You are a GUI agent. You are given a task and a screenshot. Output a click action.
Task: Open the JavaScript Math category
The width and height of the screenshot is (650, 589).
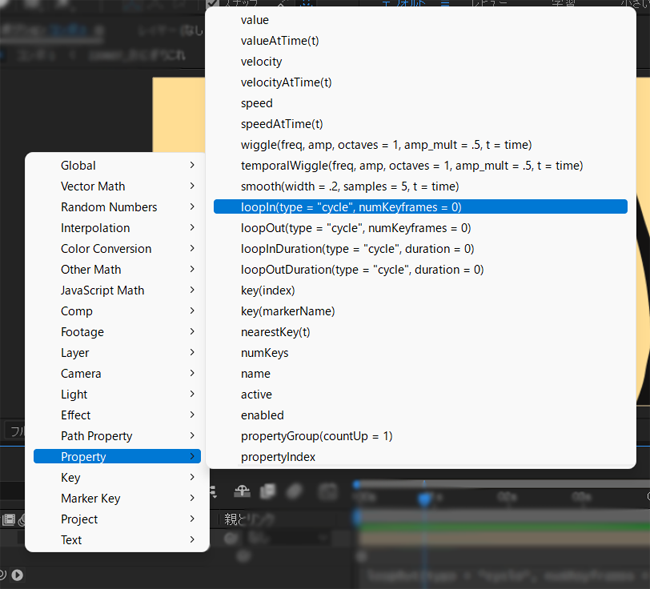point(102,290)
